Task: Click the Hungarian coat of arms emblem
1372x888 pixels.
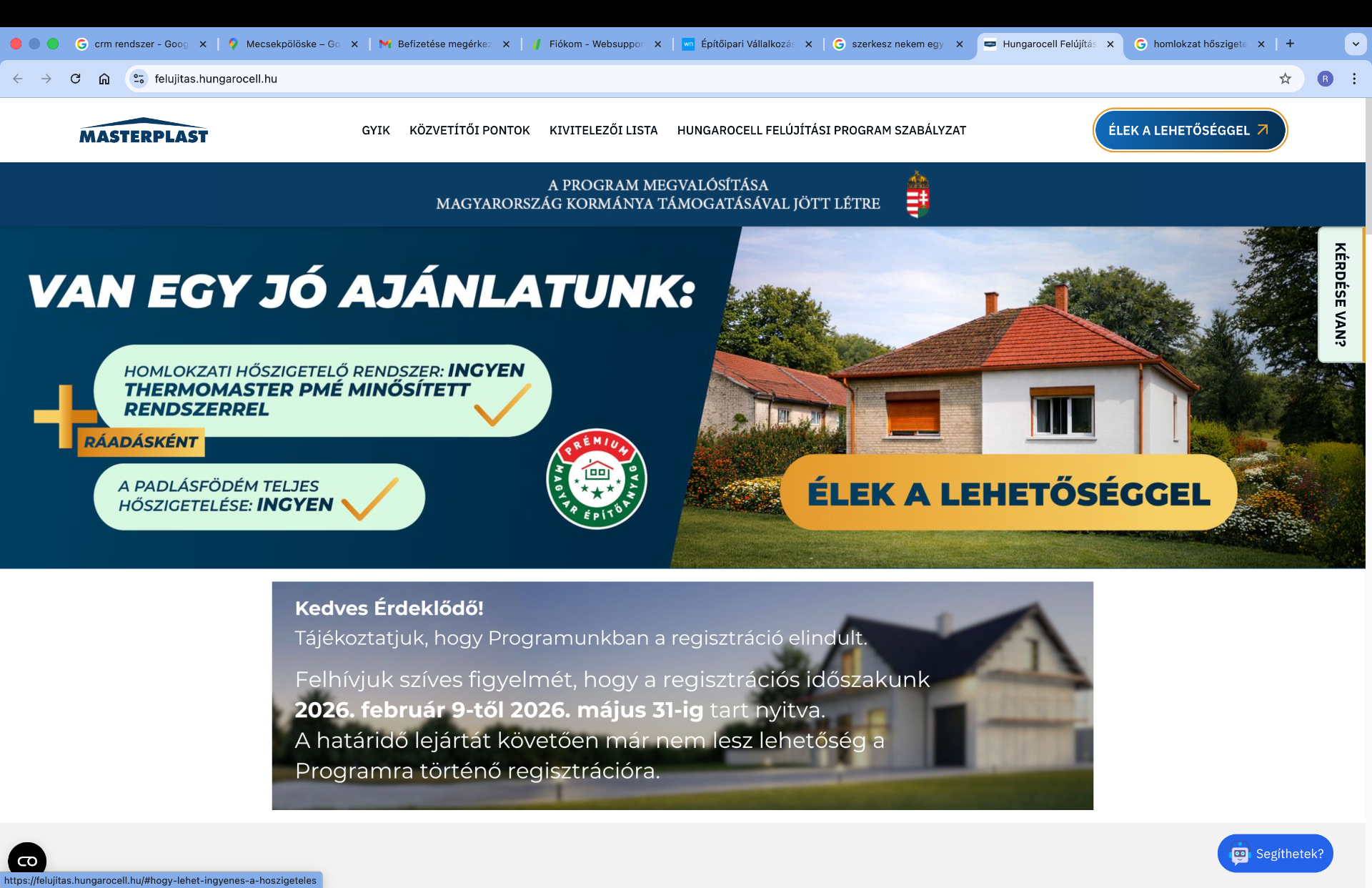Action: pos(918,194)
